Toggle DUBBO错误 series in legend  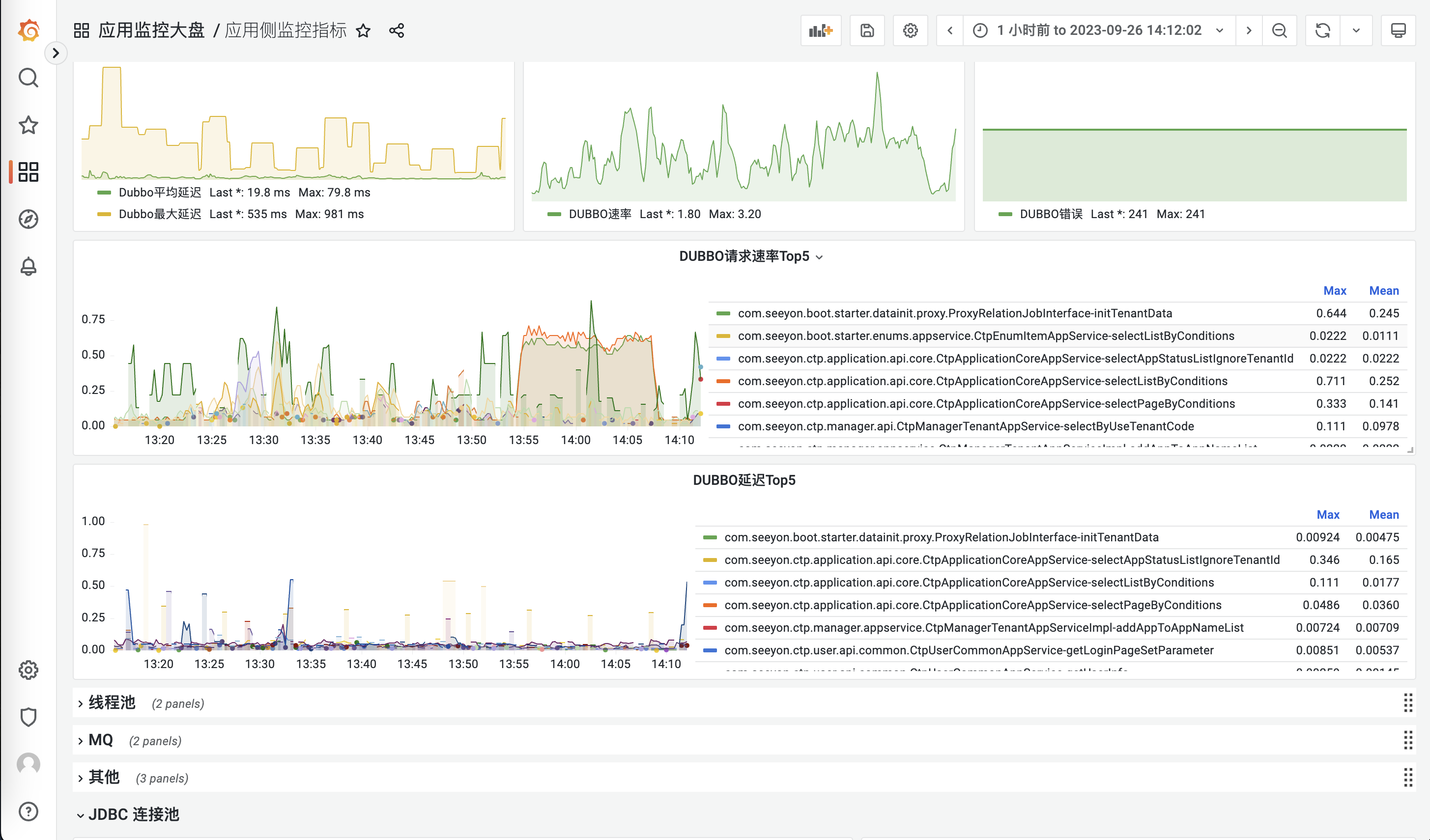coord(1051,214)
